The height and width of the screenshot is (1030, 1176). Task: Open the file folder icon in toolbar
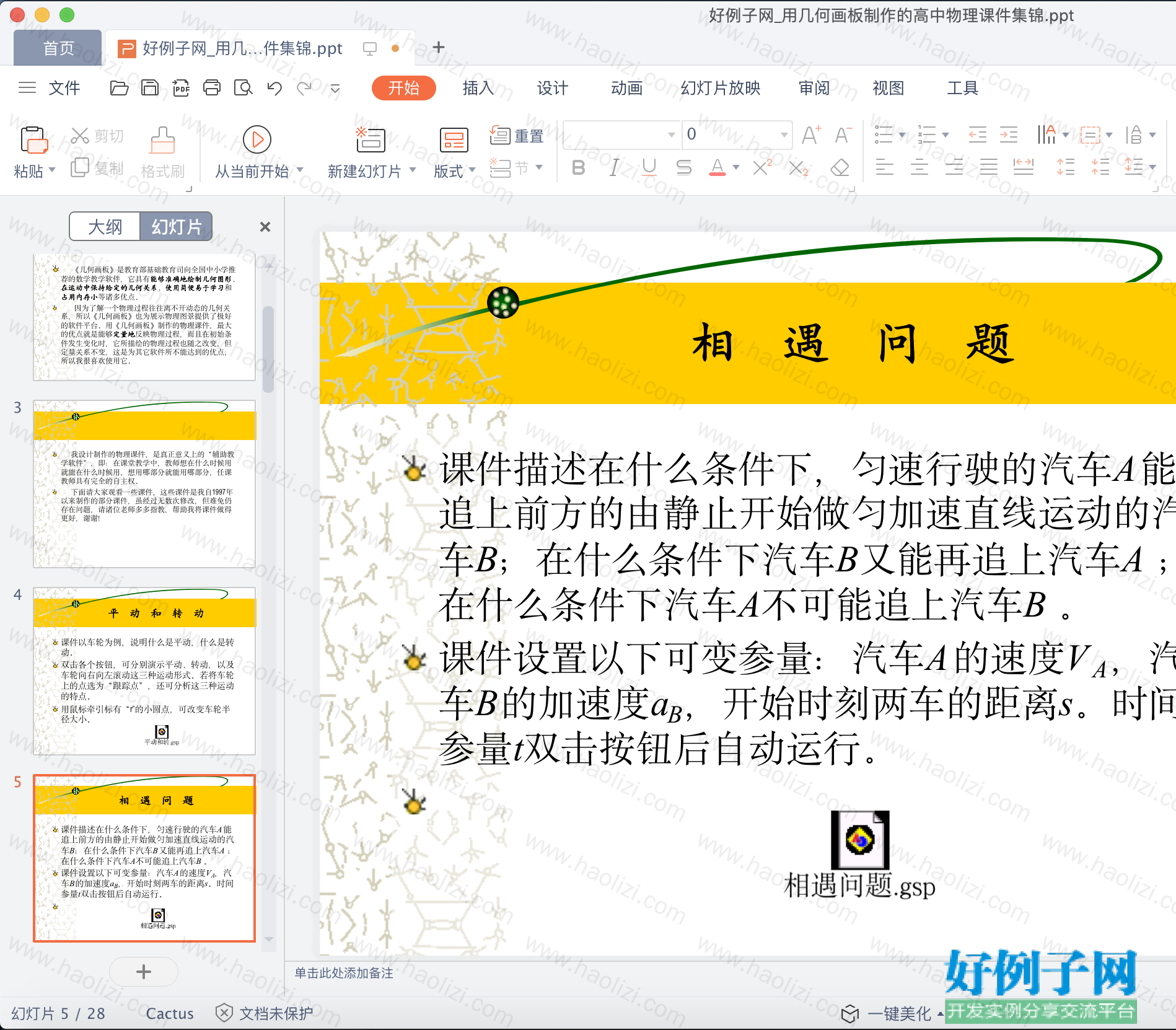(x=119, y=88)
